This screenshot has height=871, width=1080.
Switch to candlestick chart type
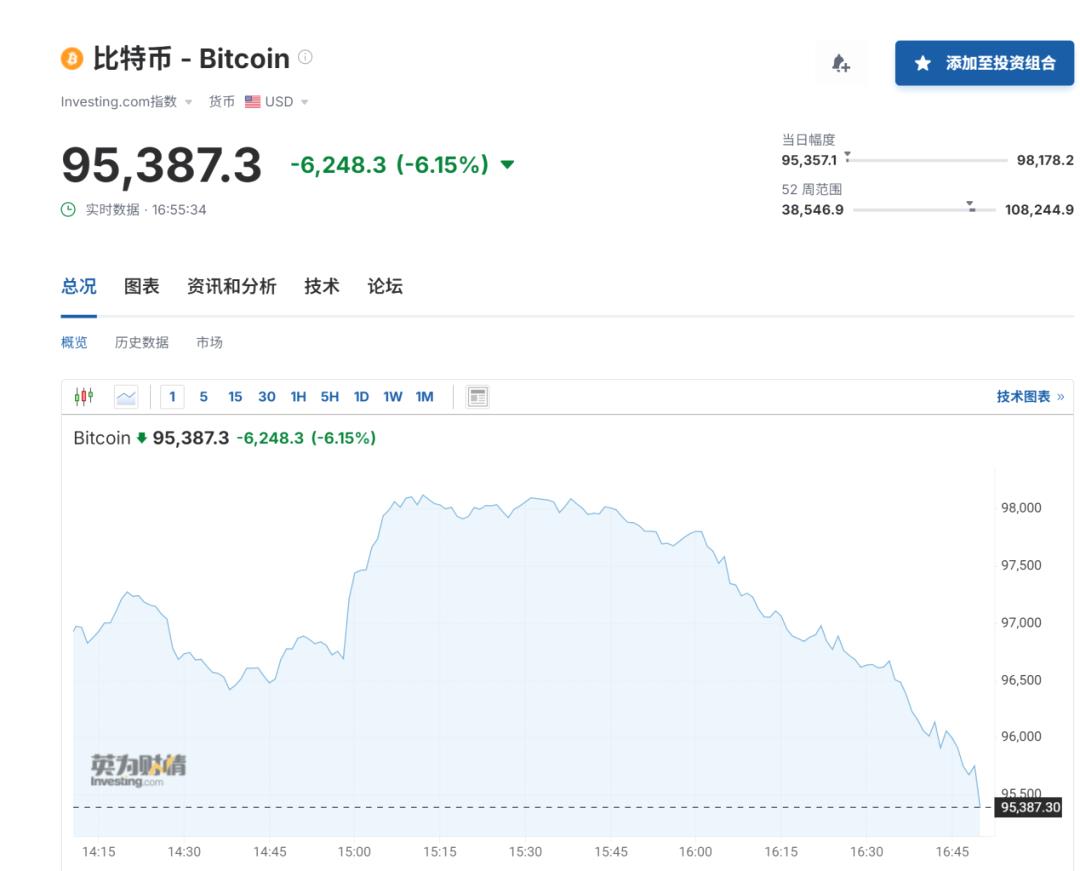pyautogui.click(x=84, y=397)
